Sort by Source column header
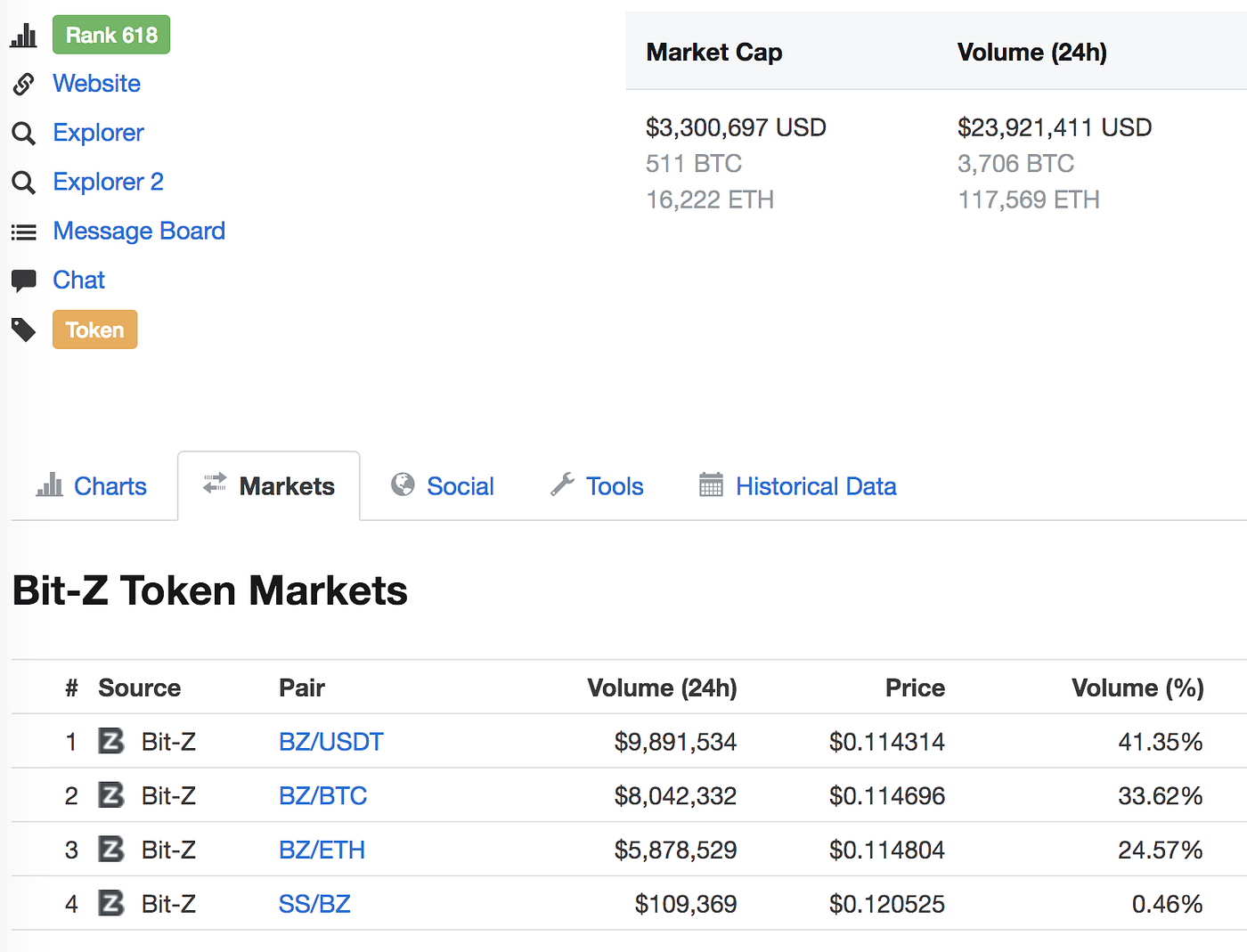 pyautogui.click(x=139, y=688)
